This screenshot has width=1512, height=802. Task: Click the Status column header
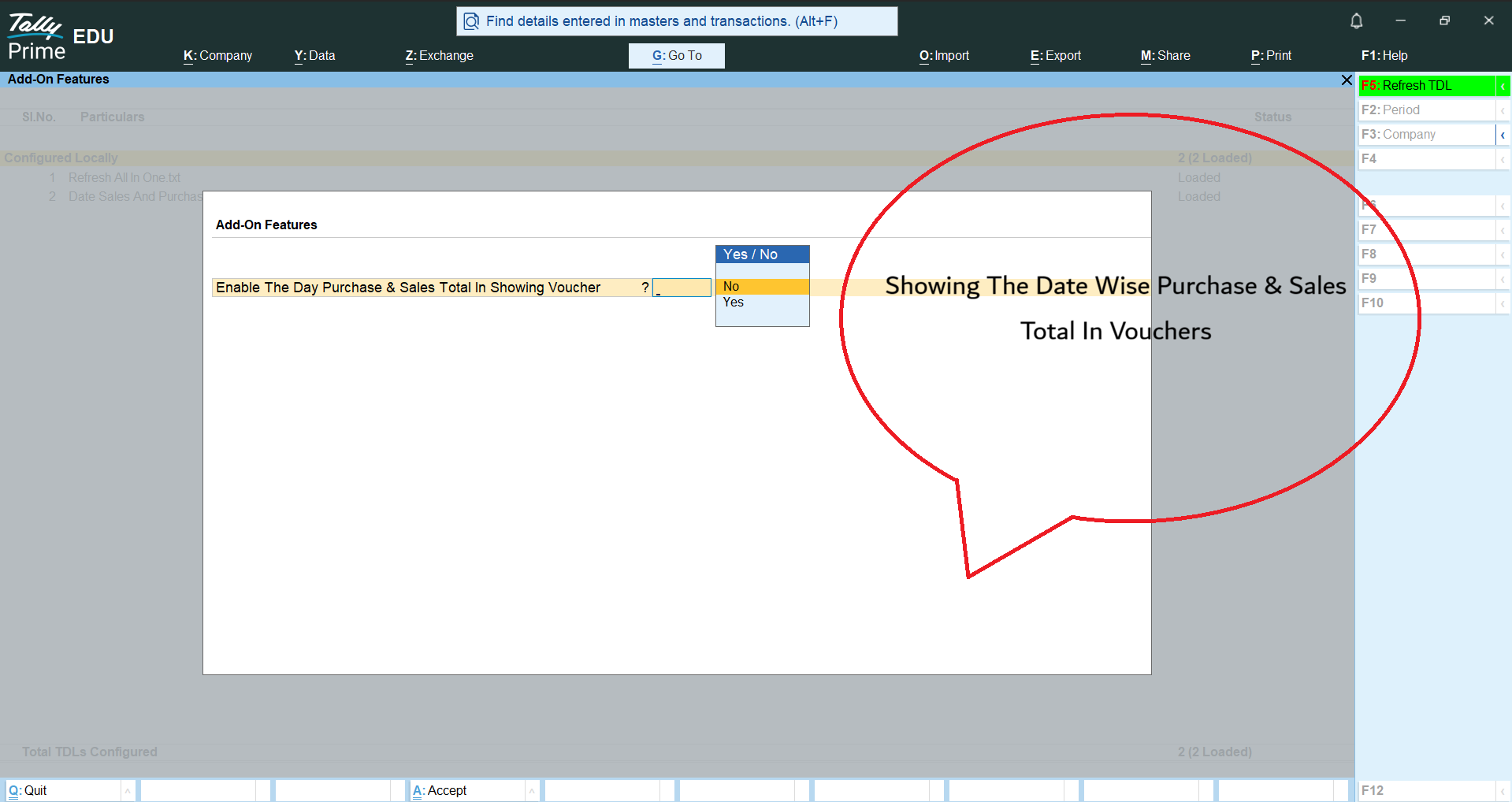tap(1272, 117)
